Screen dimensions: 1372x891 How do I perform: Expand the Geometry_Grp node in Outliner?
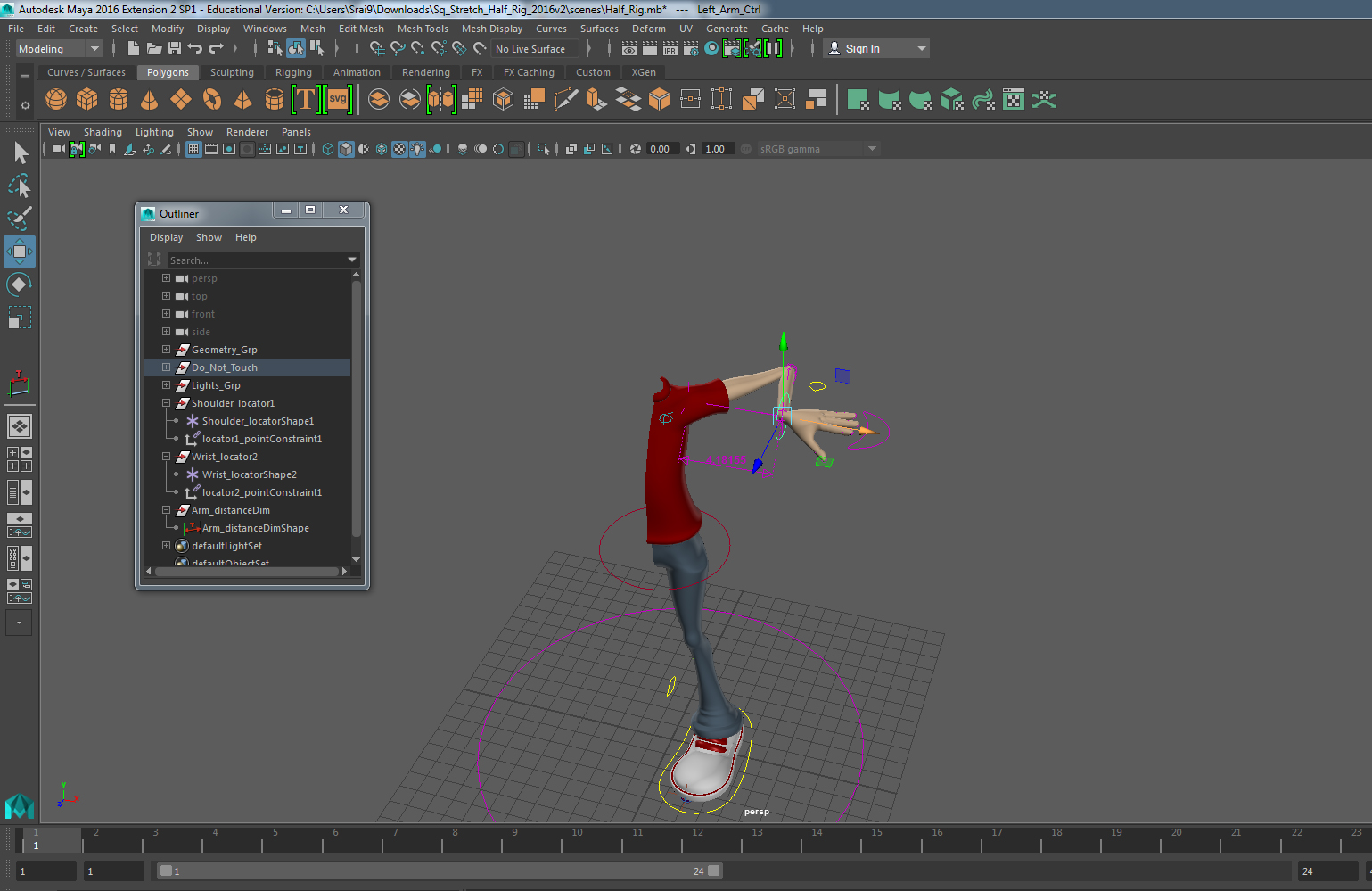166,350
